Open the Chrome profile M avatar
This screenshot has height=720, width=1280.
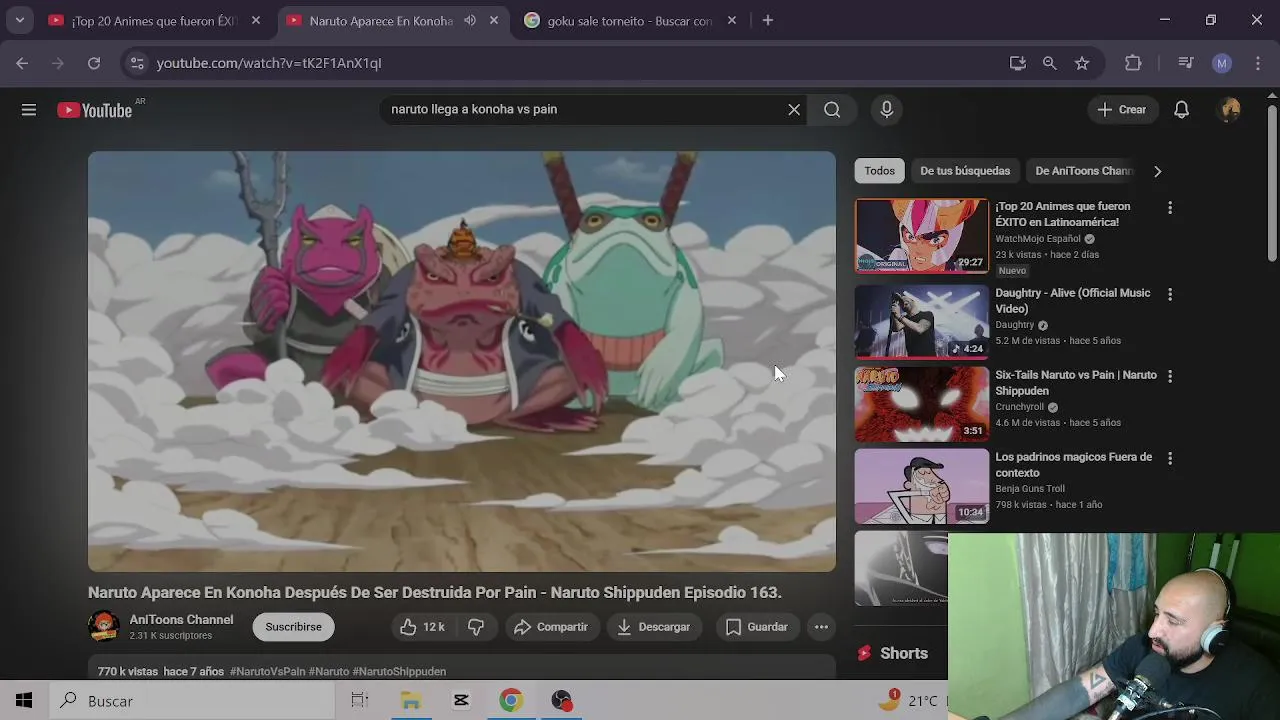[1222, 63]
